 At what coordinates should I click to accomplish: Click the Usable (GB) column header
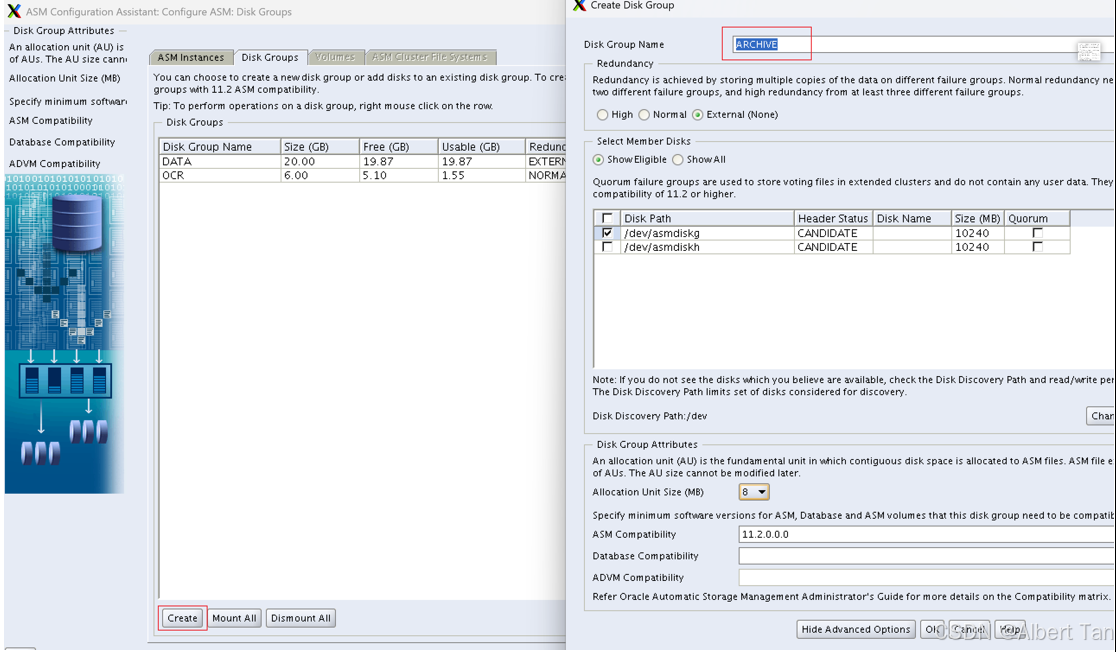pos(481,147)
